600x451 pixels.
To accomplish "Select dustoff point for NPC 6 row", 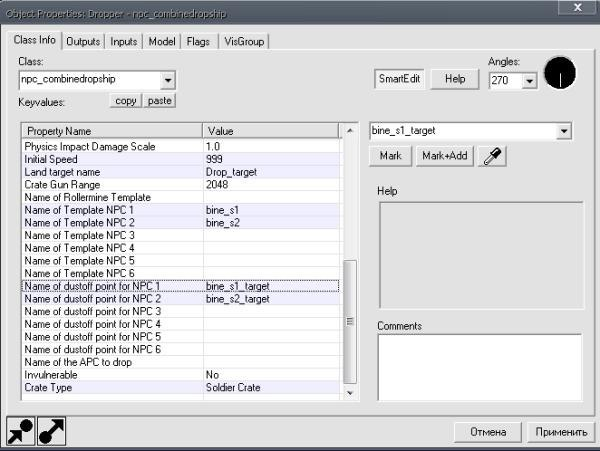I will tap(181, 349).
